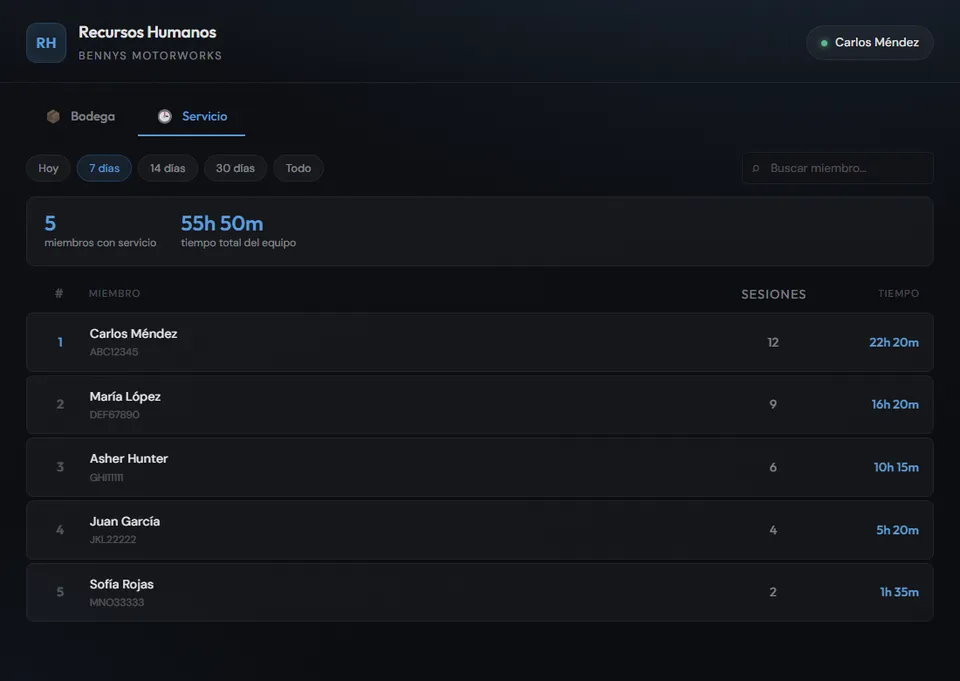Select the Sofía Rojas row name
The height and width of the screenshot is (681, 960).
coord(122,585)
